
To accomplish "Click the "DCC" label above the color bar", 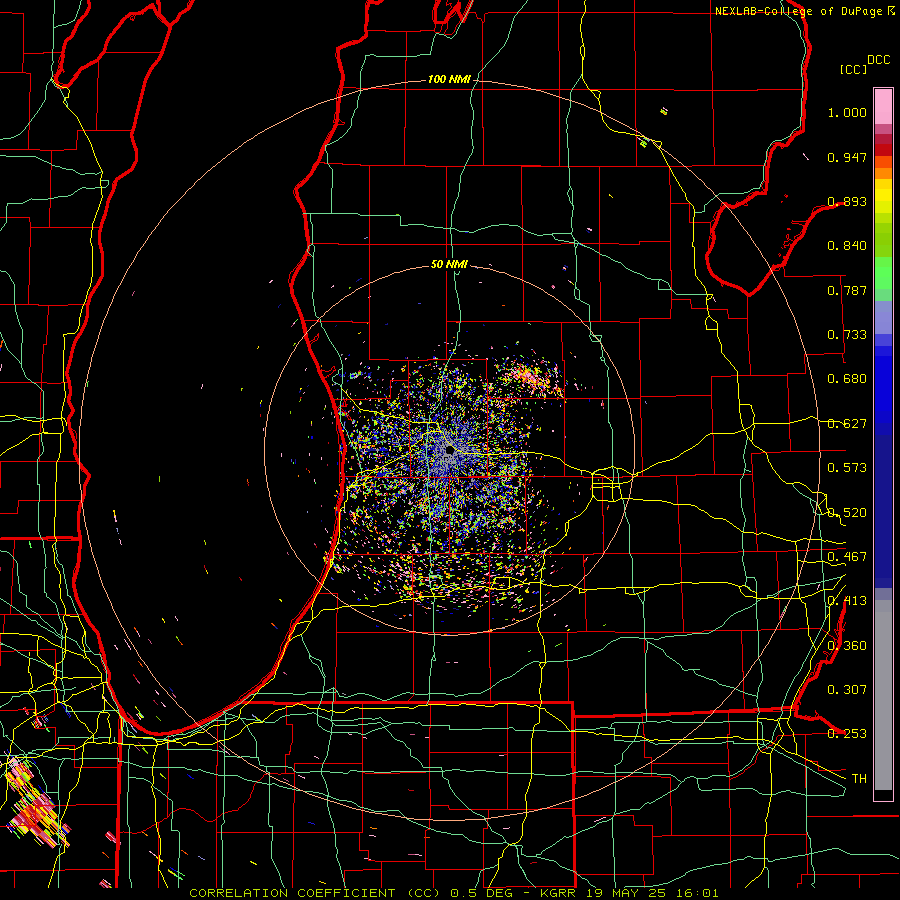I will click(x=878, y=60).
